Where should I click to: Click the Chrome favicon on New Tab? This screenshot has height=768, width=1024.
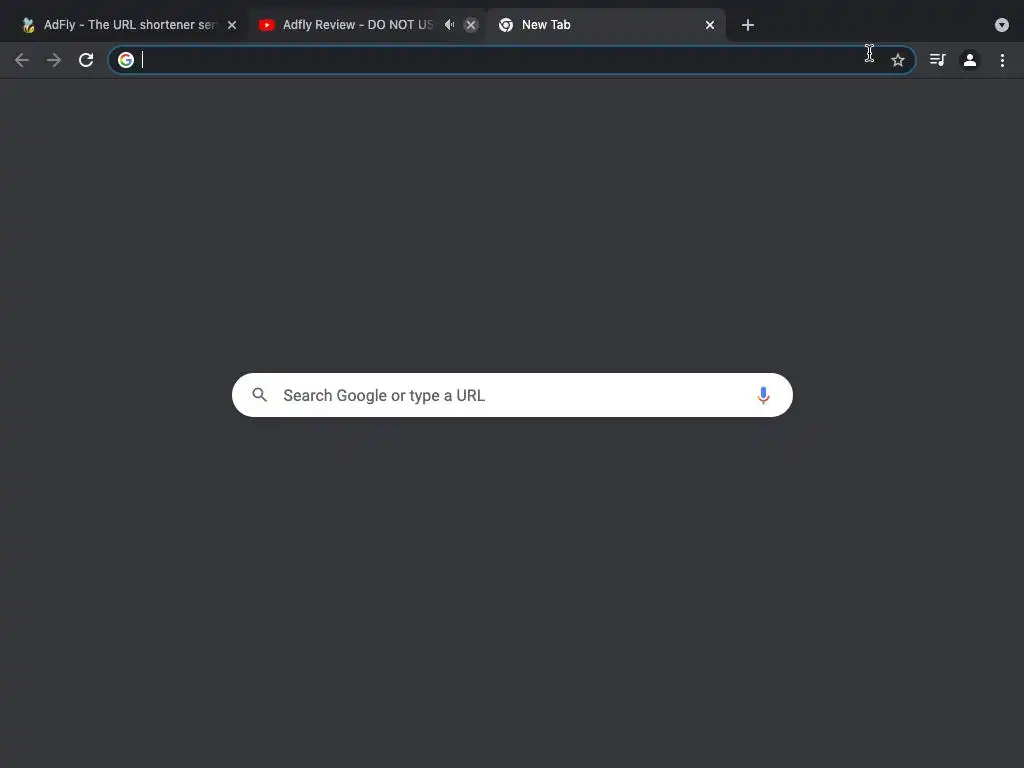[x=505, y=25]
